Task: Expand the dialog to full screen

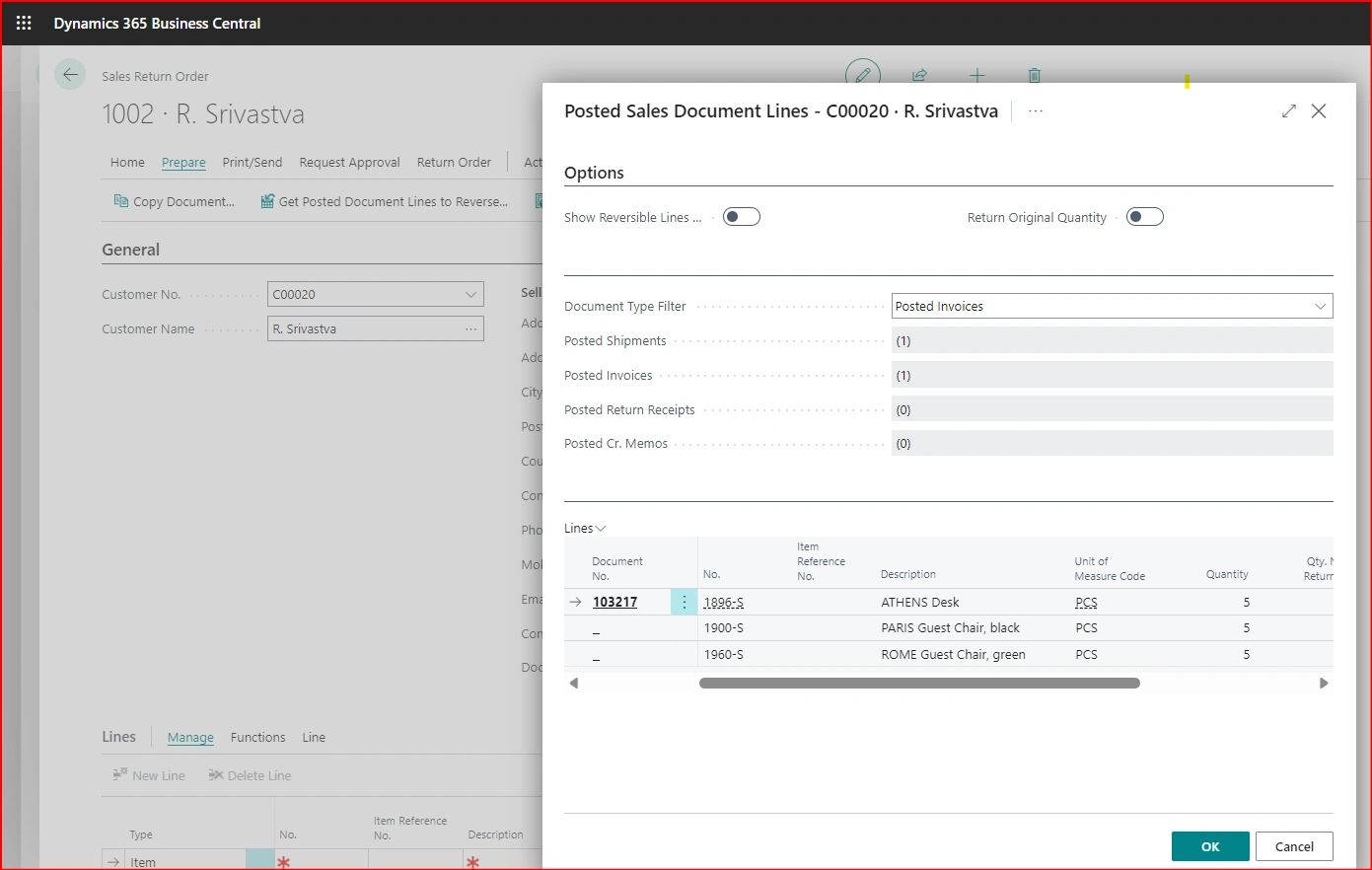Action: point(1289,111)
